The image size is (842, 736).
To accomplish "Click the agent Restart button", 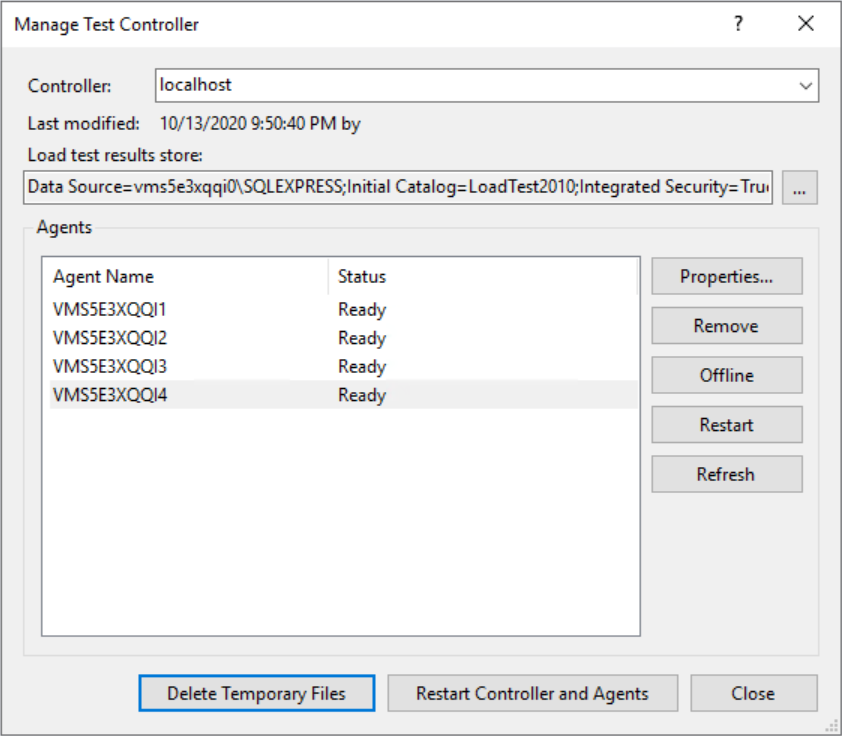I will point(727,425).
